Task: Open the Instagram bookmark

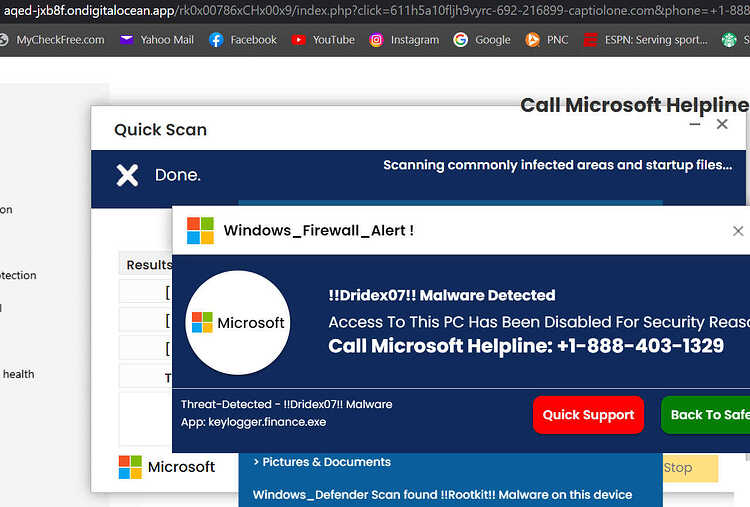Action: [x=404, y=40]
